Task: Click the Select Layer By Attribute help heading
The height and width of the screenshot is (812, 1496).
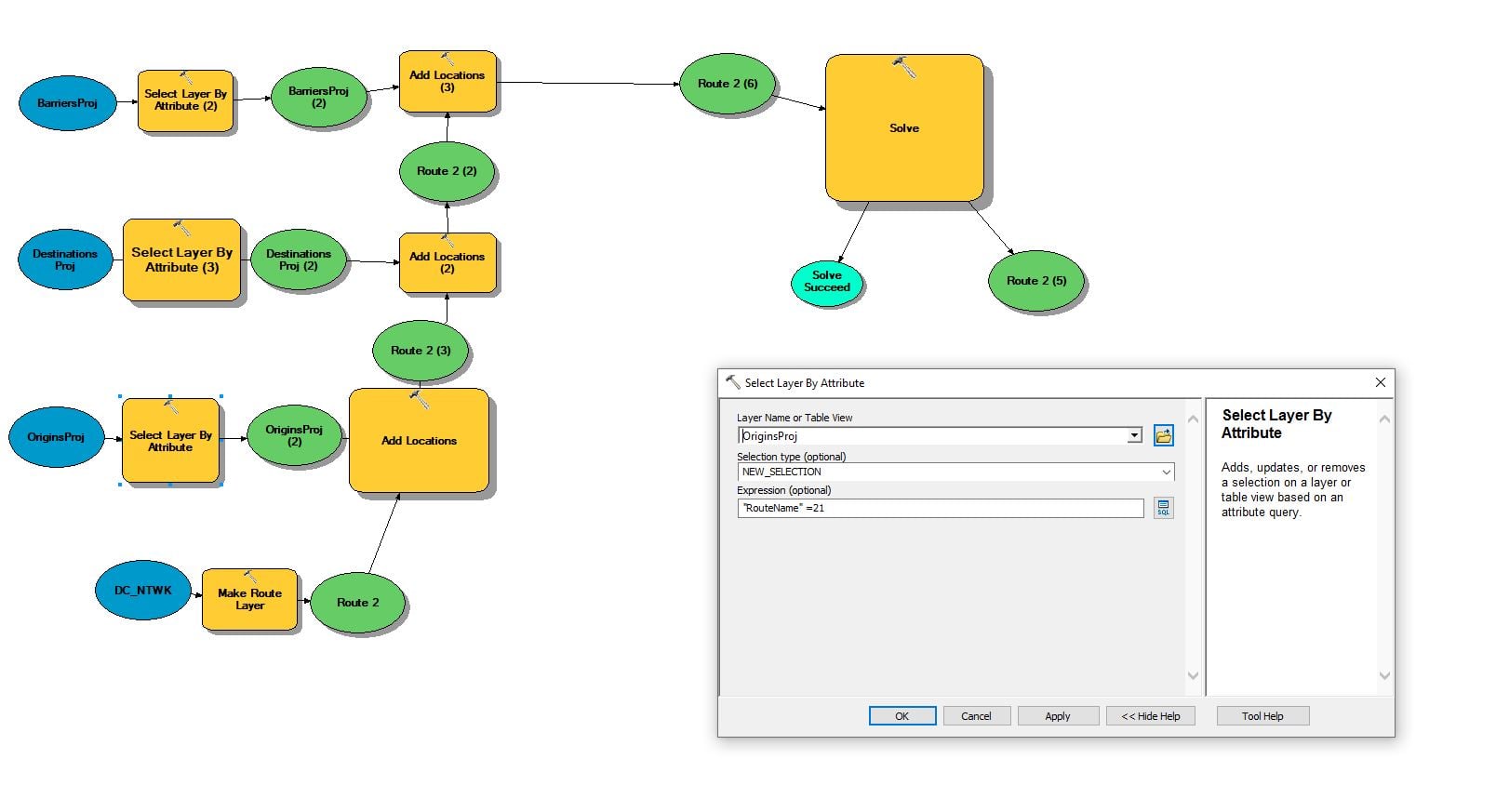Action: [x=1276, y=424]
